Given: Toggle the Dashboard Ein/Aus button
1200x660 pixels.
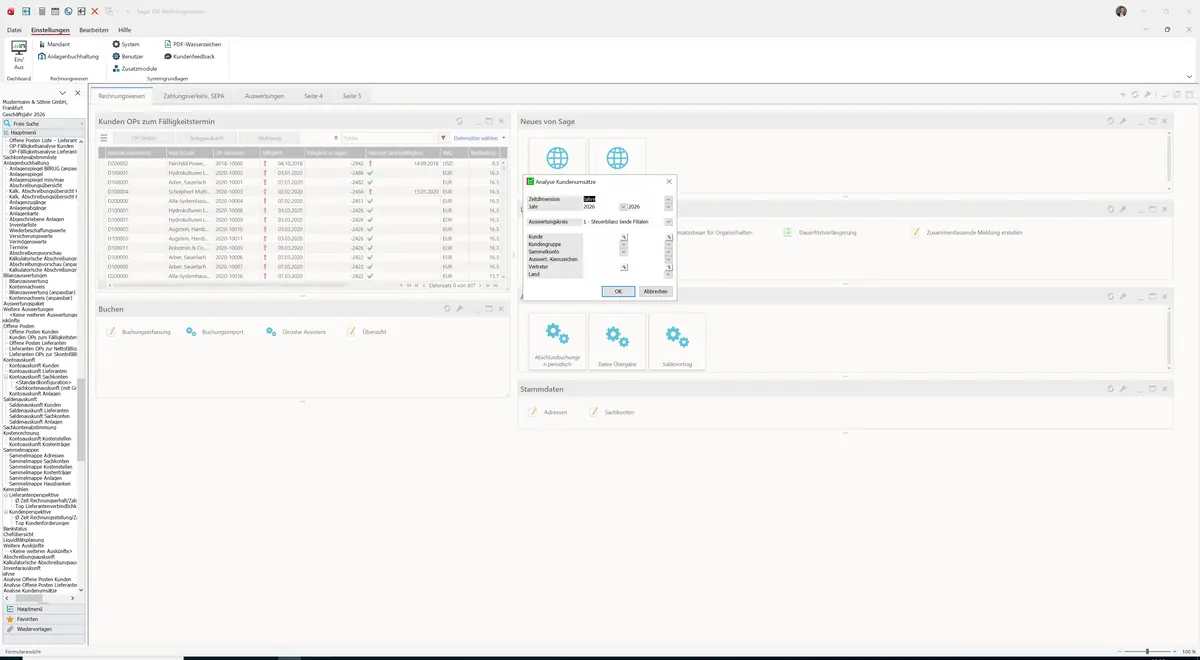Looking at the screenshot, I should click(x=19, y=54).
